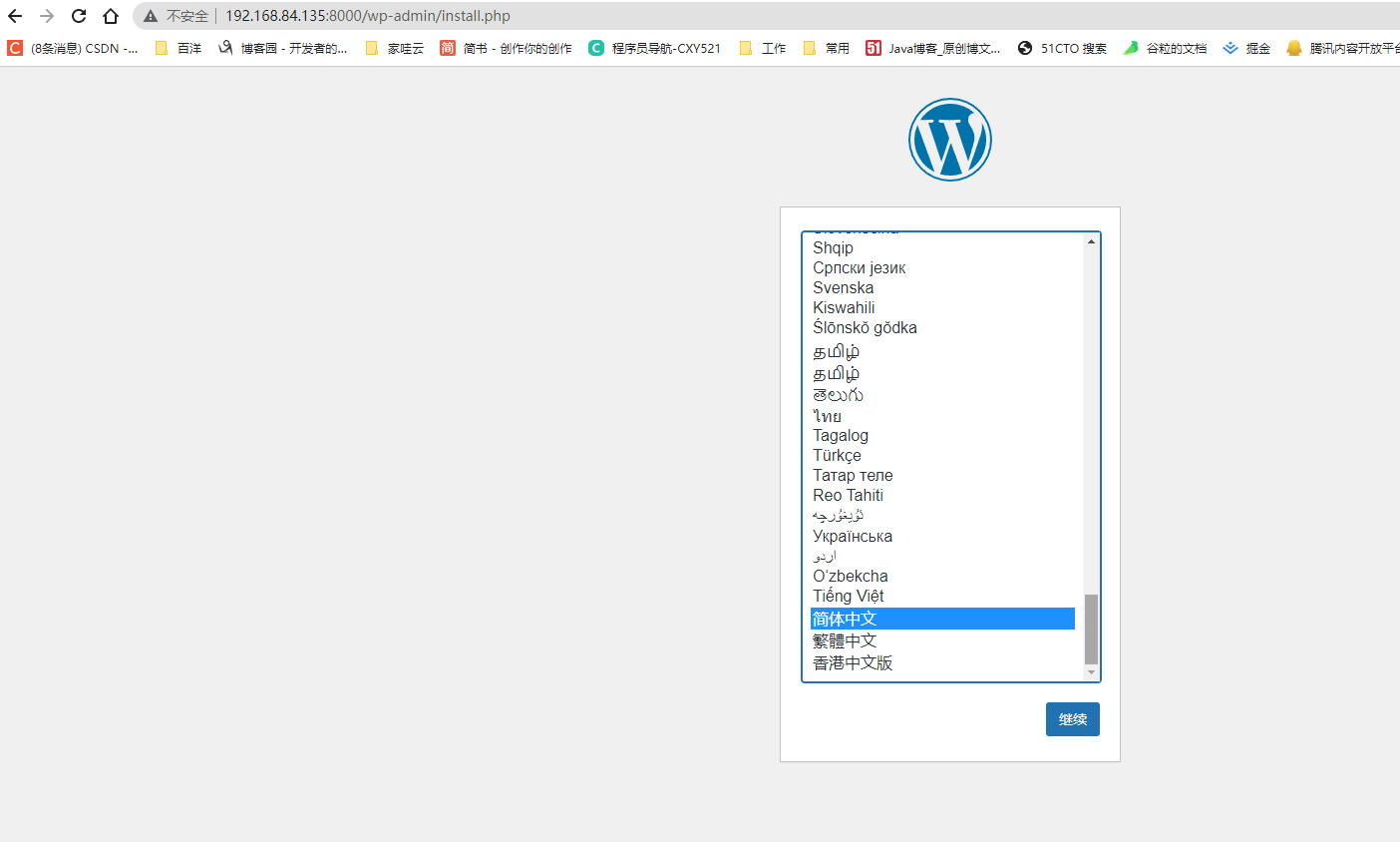Select the highlighted 简体中文 option
The image size is (1400, 842).
942,619
